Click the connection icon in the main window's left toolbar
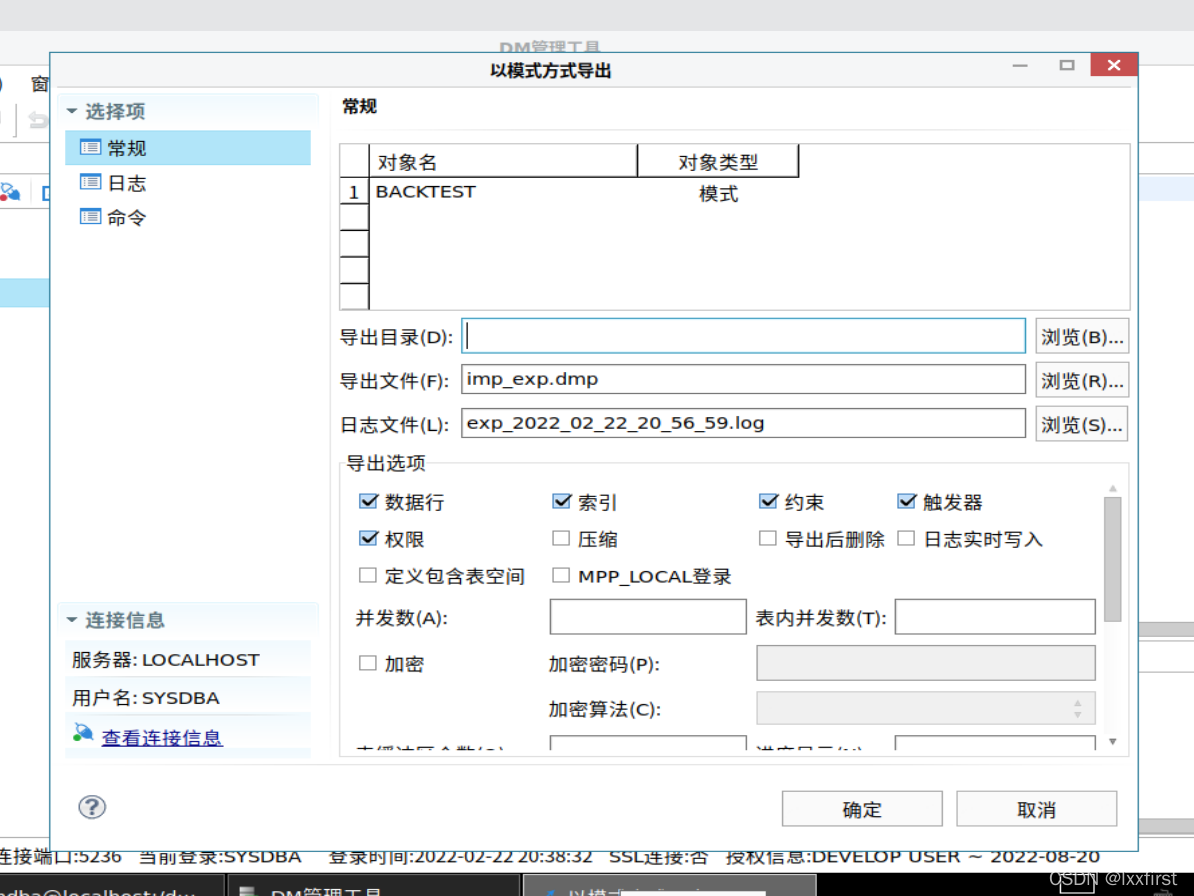 tap(10, 192)
